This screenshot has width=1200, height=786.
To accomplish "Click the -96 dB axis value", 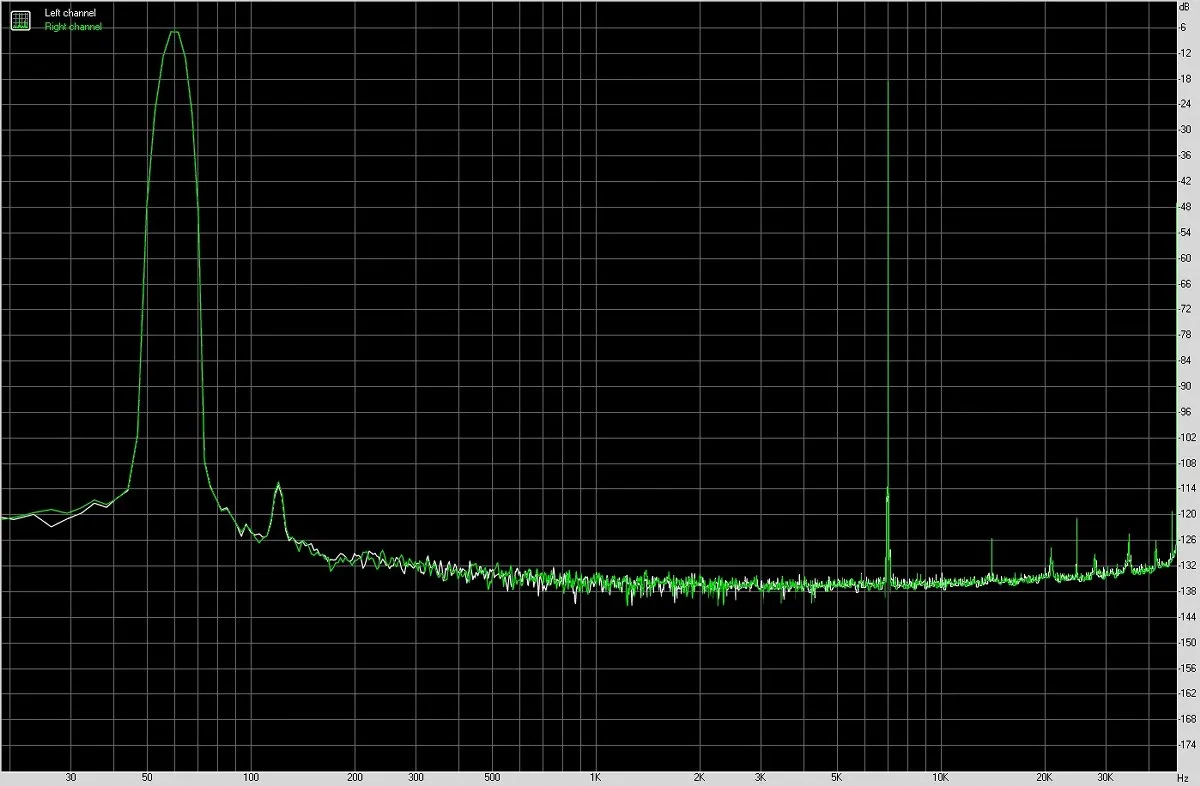I will [x=1186, y=412].
